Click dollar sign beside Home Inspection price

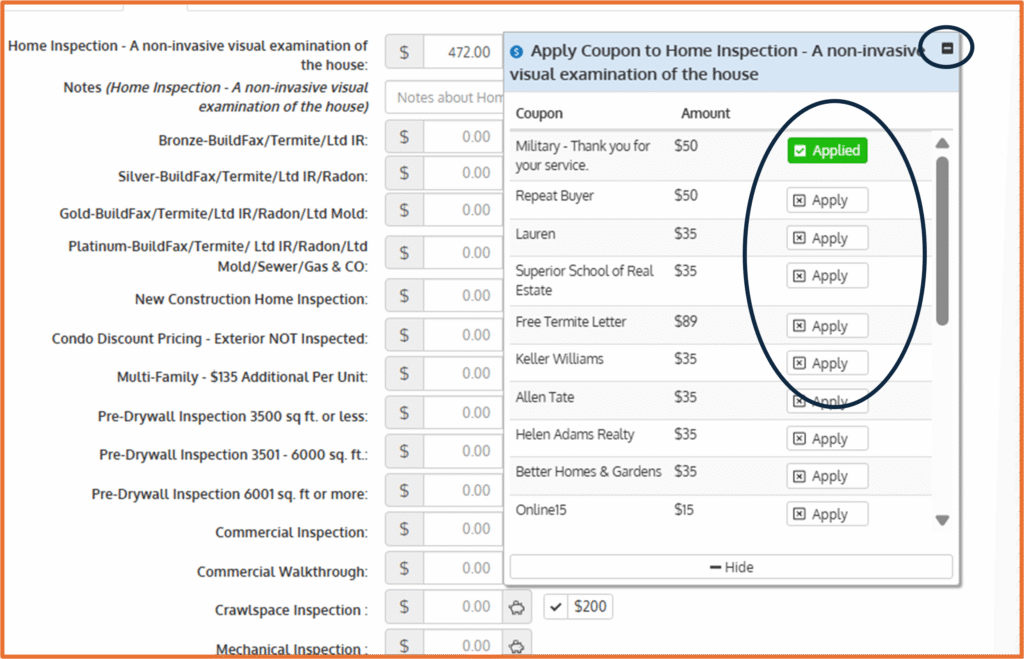pyautogui.click(x=404, y=52)
